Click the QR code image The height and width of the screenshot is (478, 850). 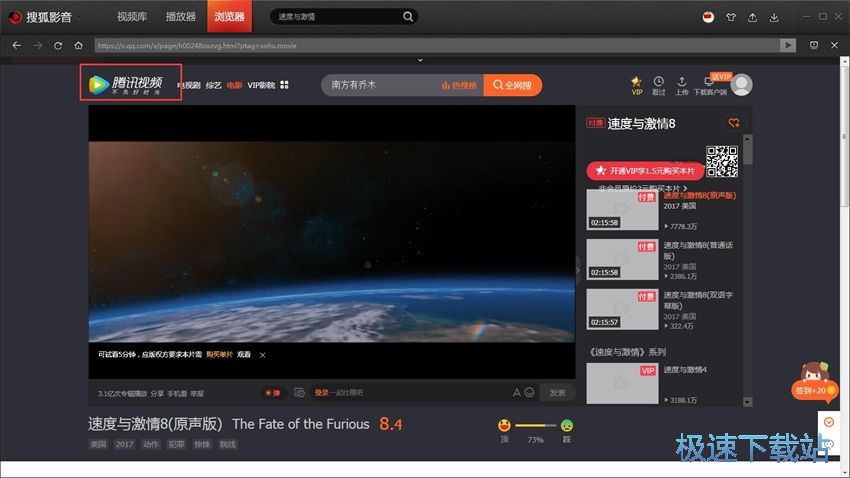click(x=722, y=162)
